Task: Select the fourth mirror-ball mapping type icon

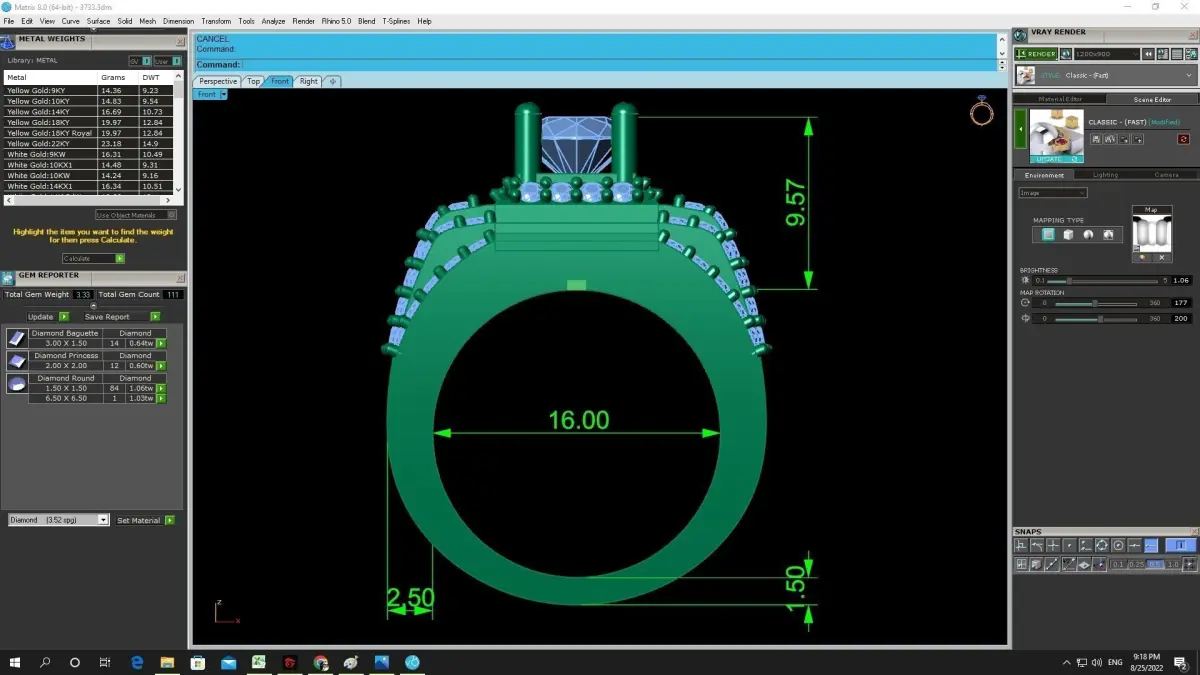Action: pyautogui.click(x=1108, y=235)
